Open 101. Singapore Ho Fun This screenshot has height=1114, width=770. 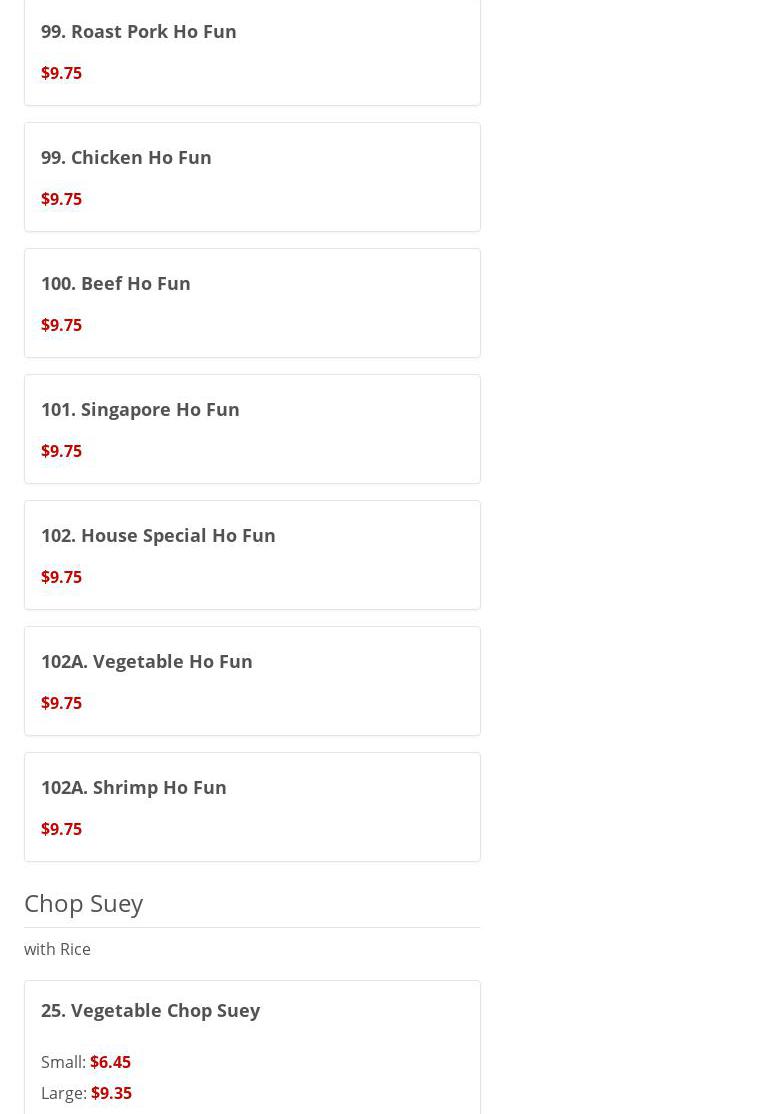point(140,409)
